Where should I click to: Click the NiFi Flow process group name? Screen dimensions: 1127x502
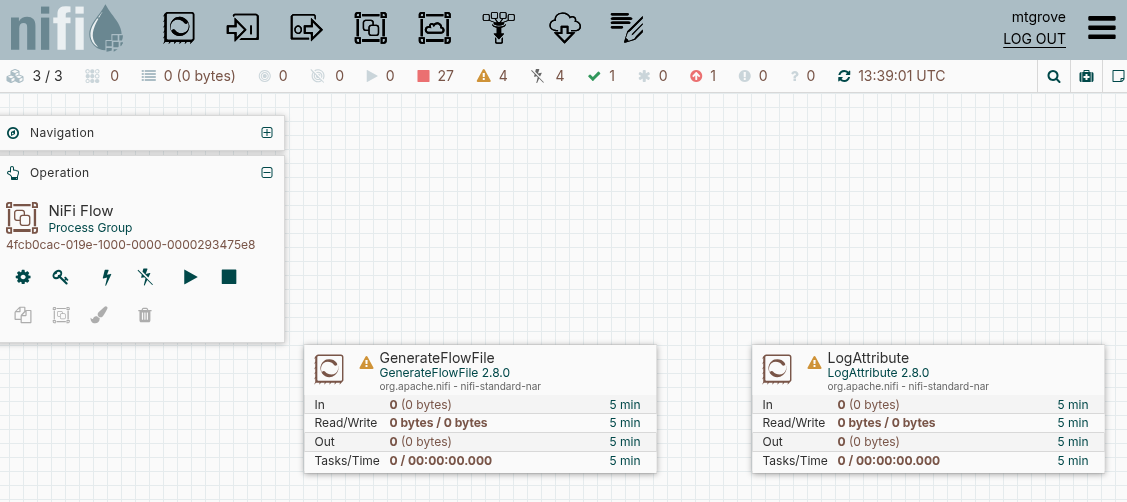pyautogui.click(x=80, y=211)
